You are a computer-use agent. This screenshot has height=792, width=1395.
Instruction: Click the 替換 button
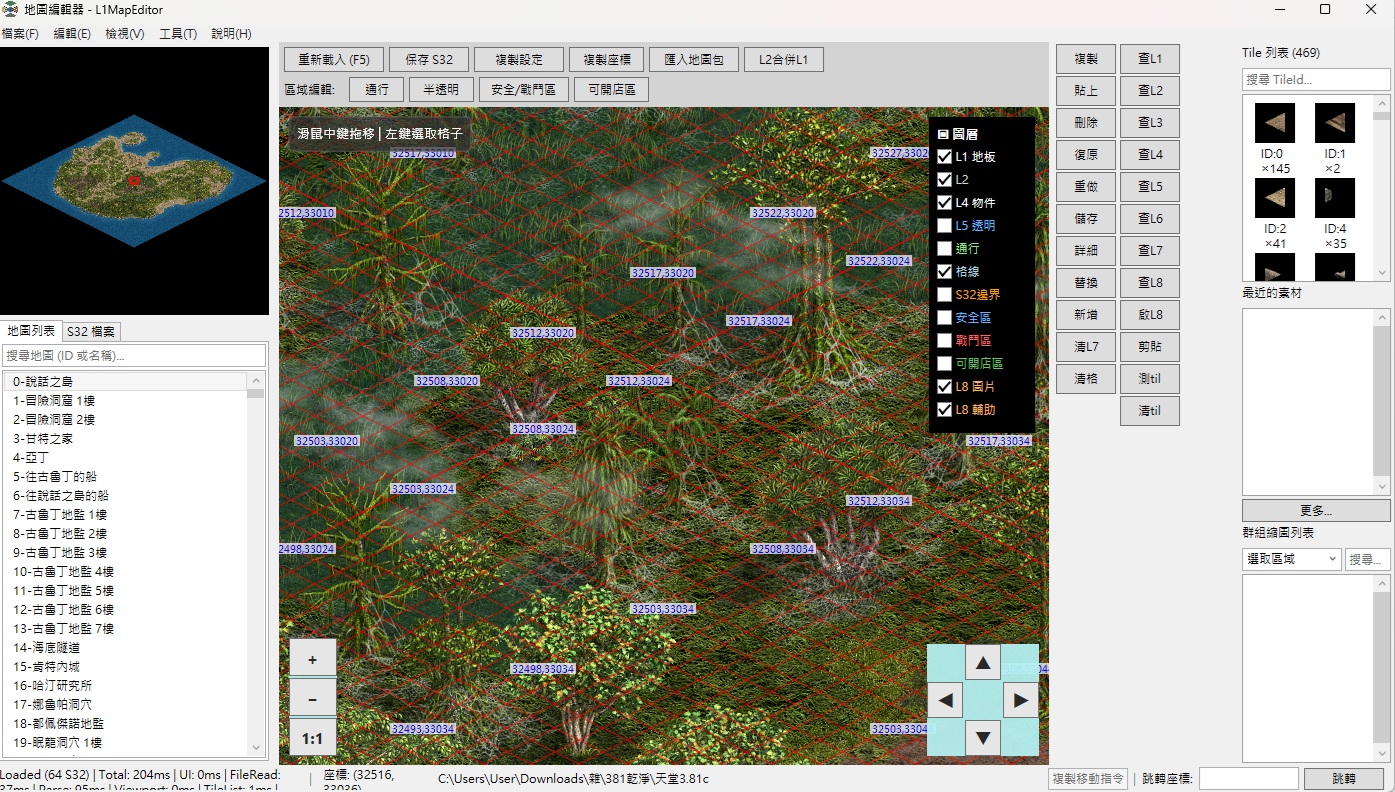[1086, 283]
